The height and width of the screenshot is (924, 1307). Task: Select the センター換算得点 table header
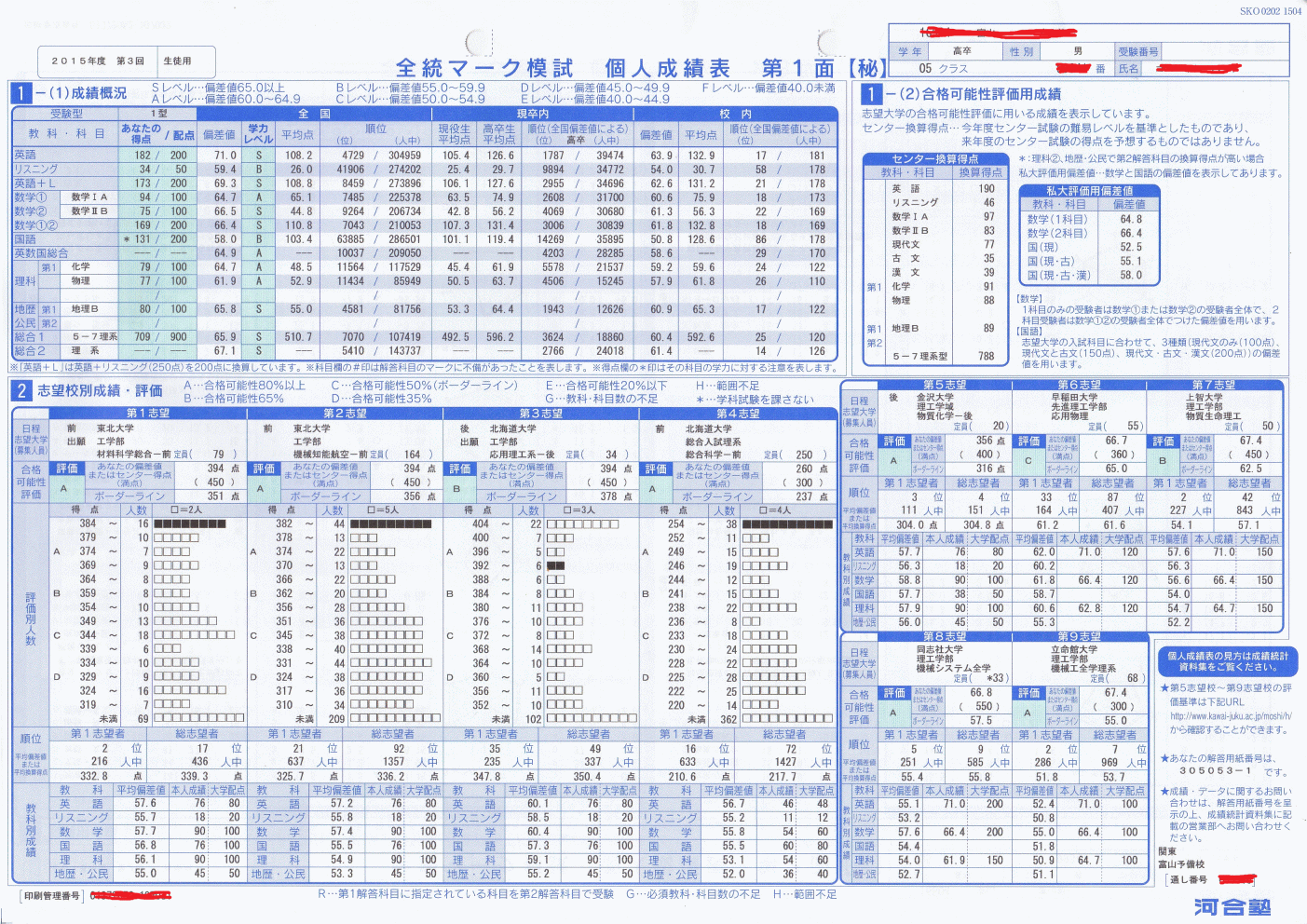pyautogui.click(x=934, y=159)
